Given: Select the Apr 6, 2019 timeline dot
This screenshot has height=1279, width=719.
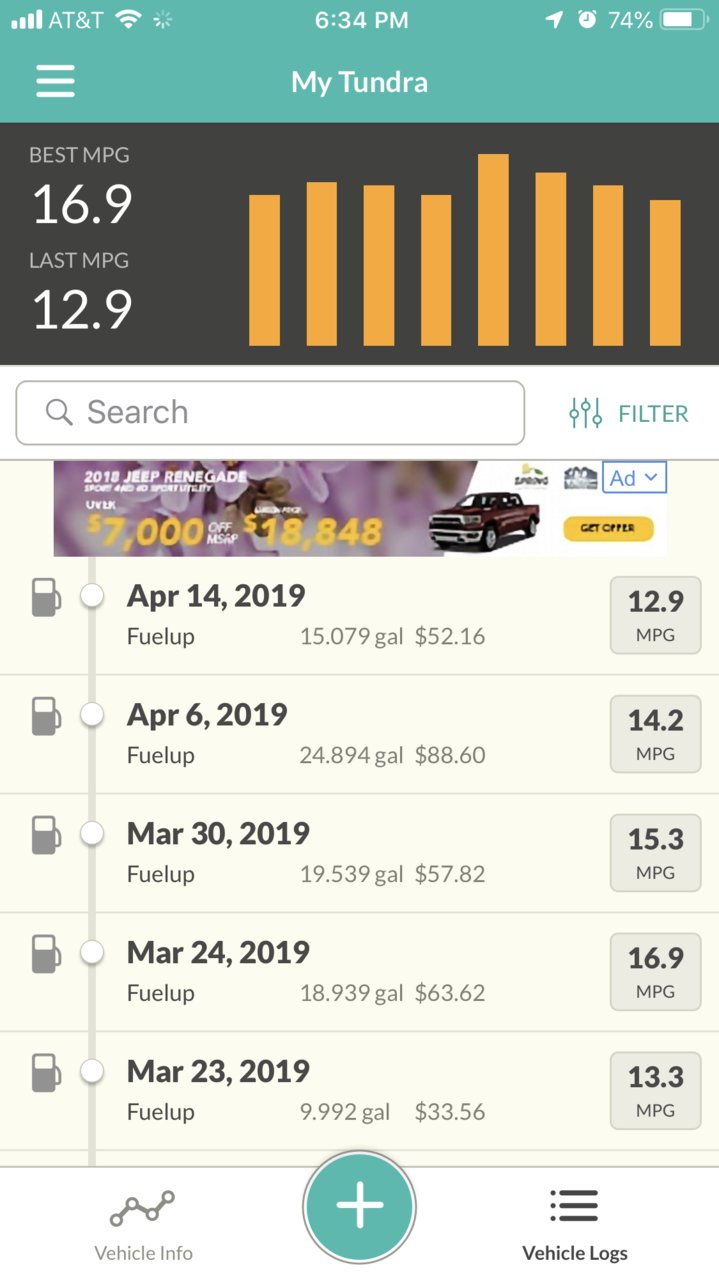Looking at the screenshot, I should [92, 715].
